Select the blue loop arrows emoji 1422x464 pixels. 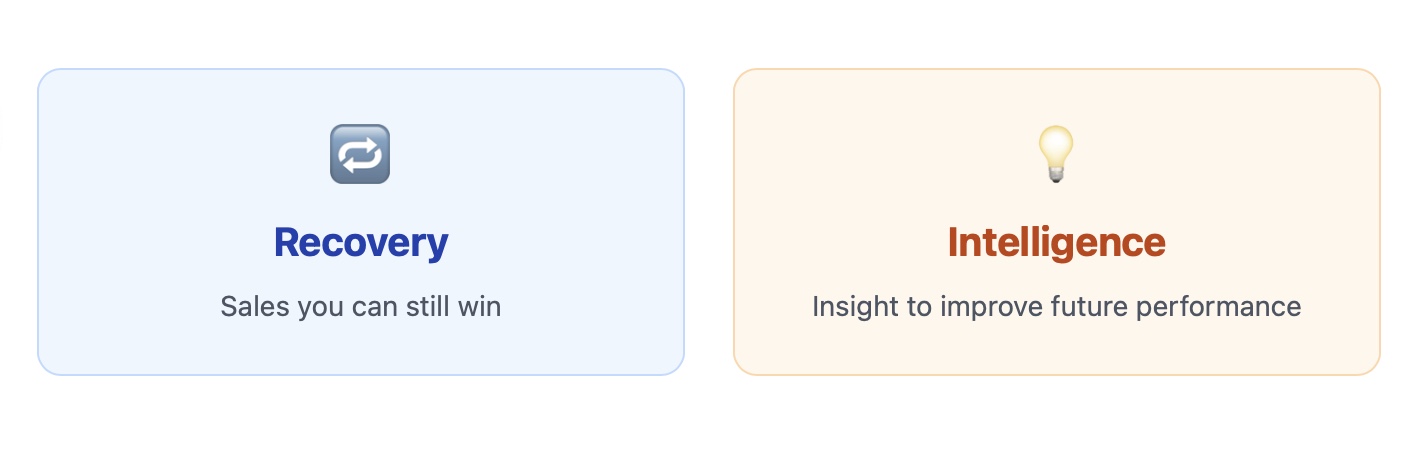point(360,154)
